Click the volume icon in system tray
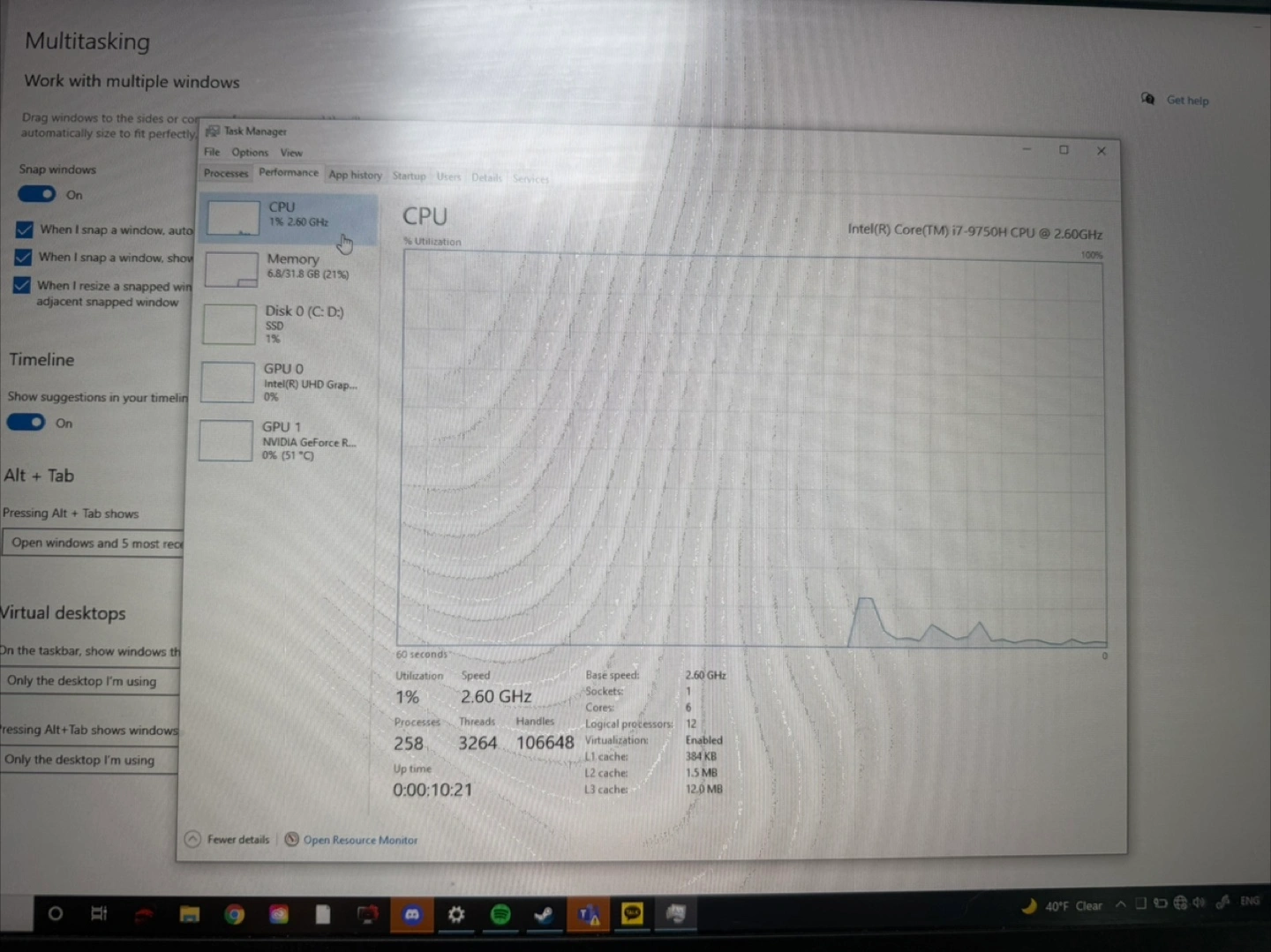The height and width of the screenshot is (952, 1271). click(x=1199, y=903)
